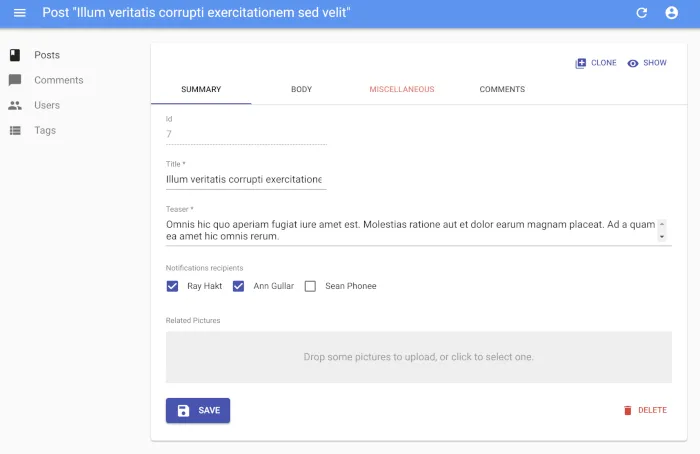This screenshot has height=454, width=700.
Task: Uncheck the Ray Hakt recipient checkbox
Action: tap(173, 286)
